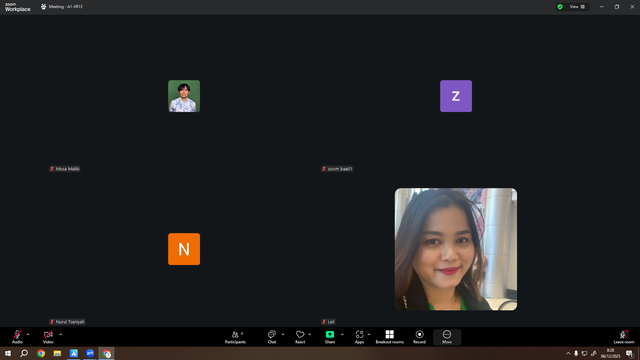
Task: Open the Apps panel
Action: (x=359, y=337)
